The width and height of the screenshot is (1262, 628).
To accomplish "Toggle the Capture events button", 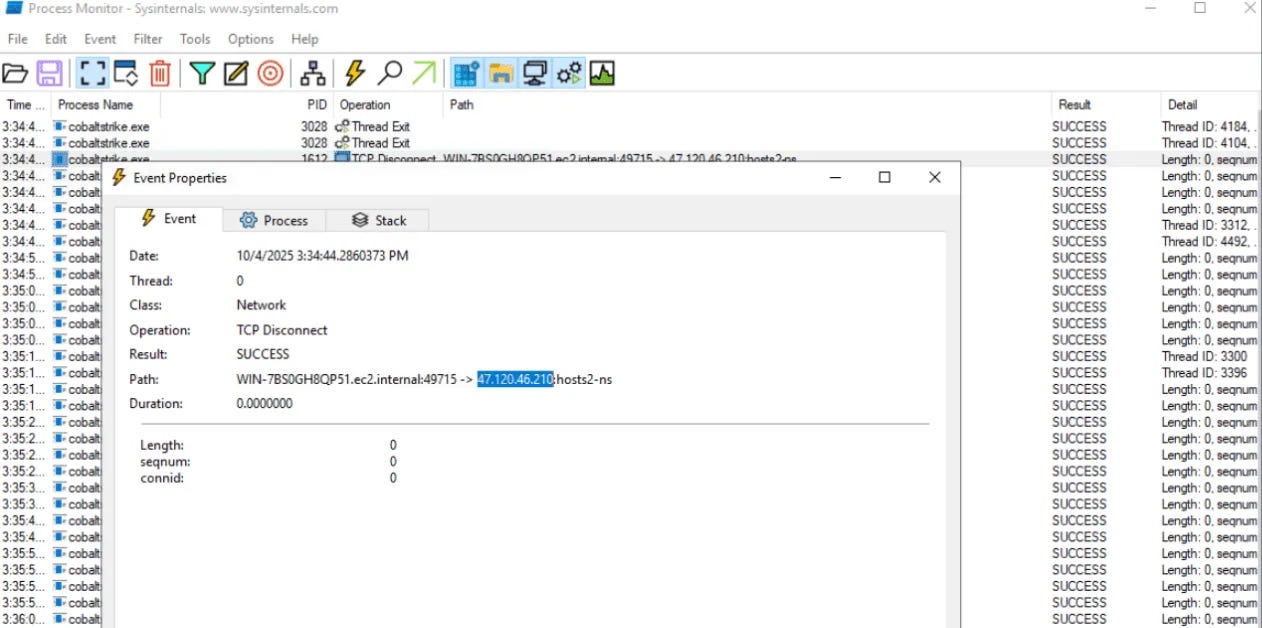I will [x=93, y=73].
